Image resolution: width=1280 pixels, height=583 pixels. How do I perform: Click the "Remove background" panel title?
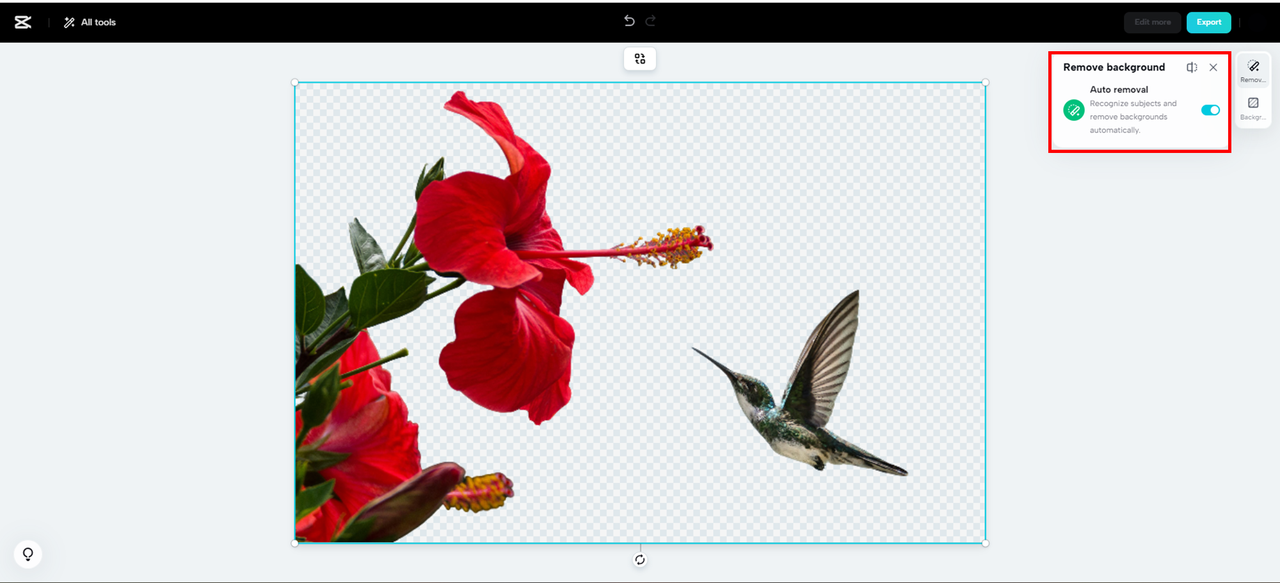click(x=1114, y=67)
